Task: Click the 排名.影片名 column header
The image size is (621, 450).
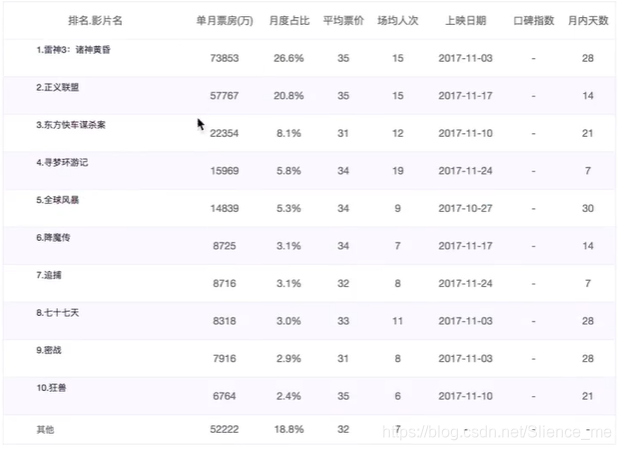Action: (95, 20)
